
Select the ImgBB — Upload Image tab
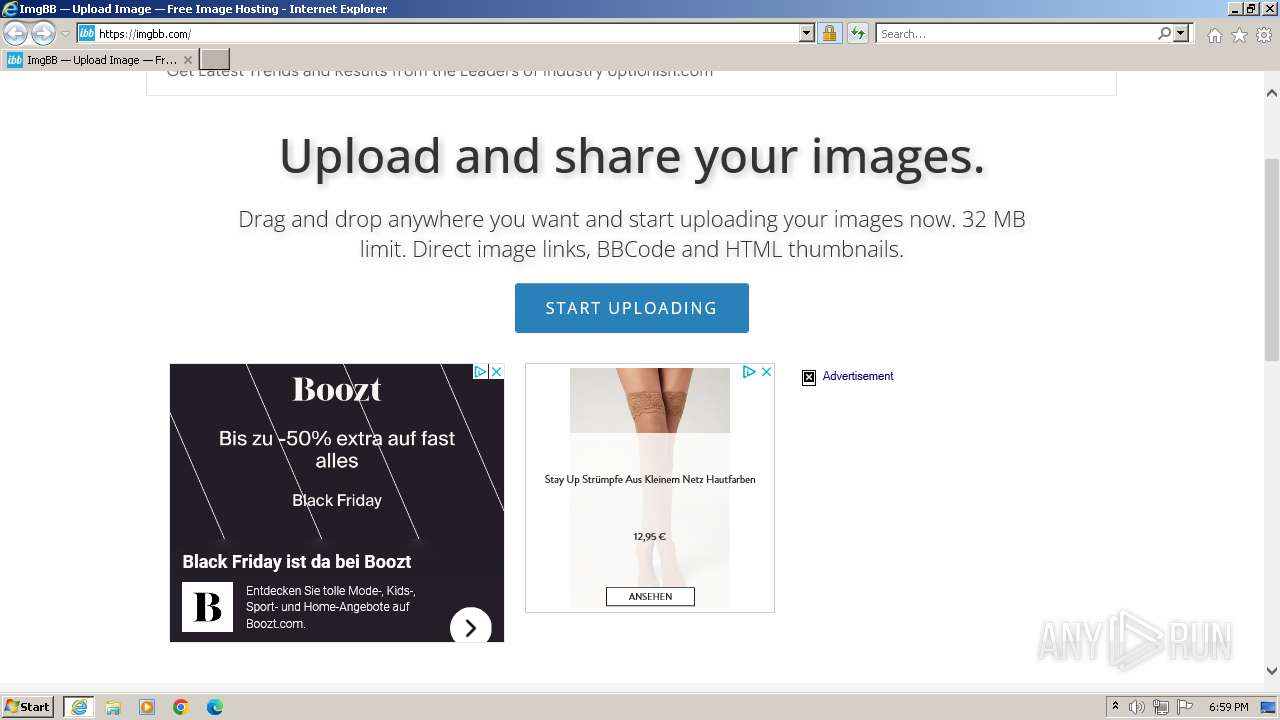[x=98, y=60]
